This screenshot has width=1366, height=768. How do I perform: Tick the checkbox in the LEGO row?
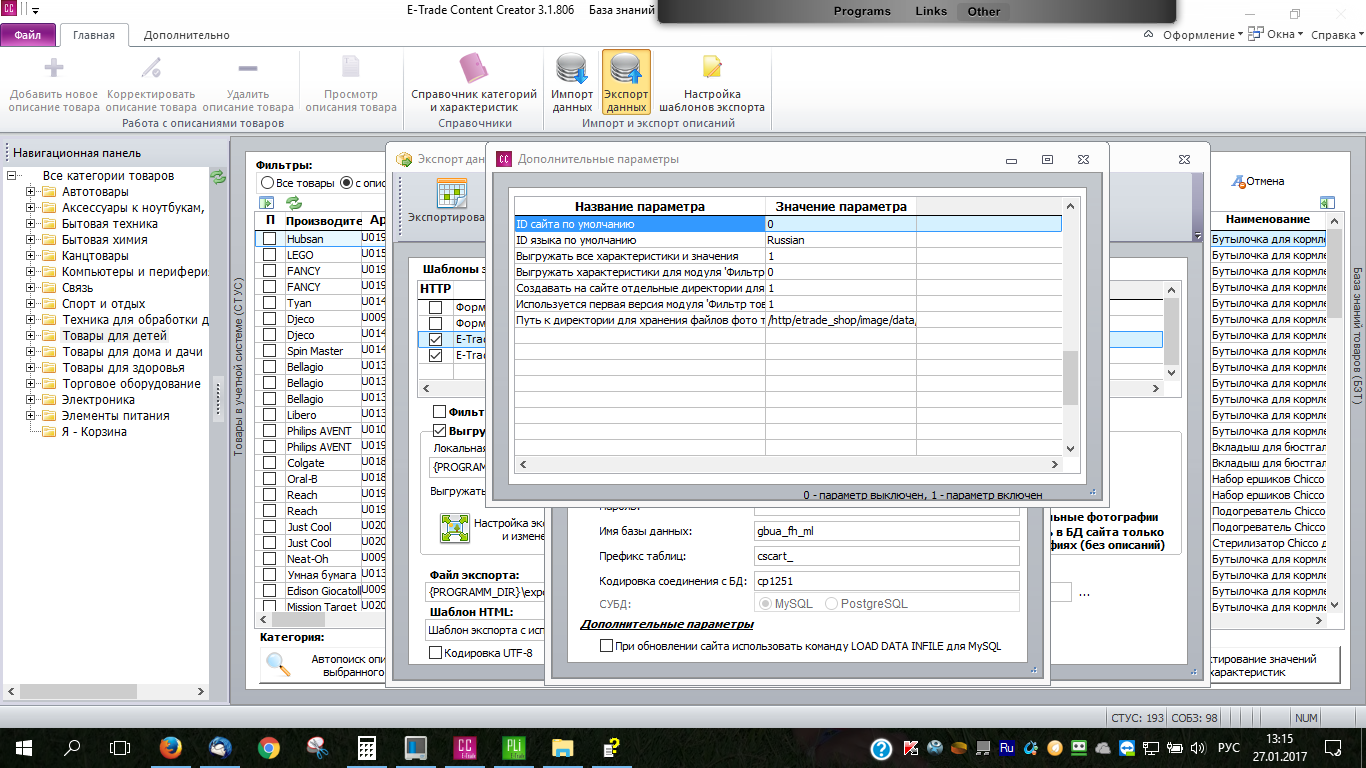tap(269, 255)
